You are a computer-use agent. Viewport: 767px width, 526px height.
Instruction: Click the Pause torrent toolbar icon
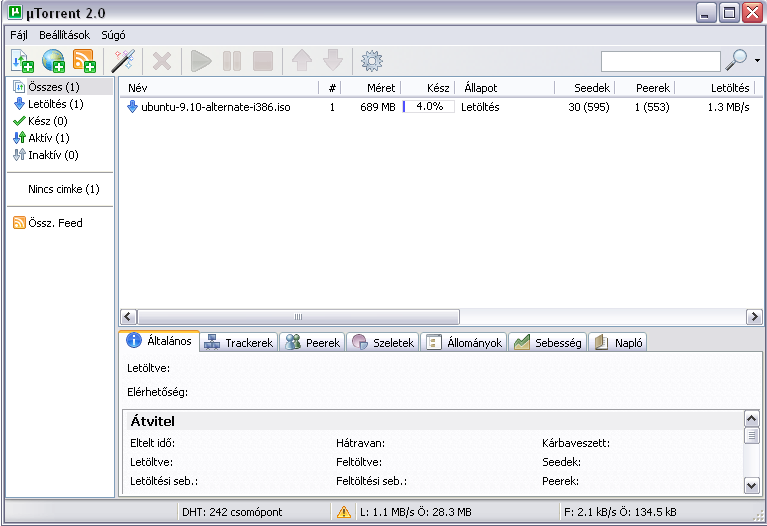(232, 61)
